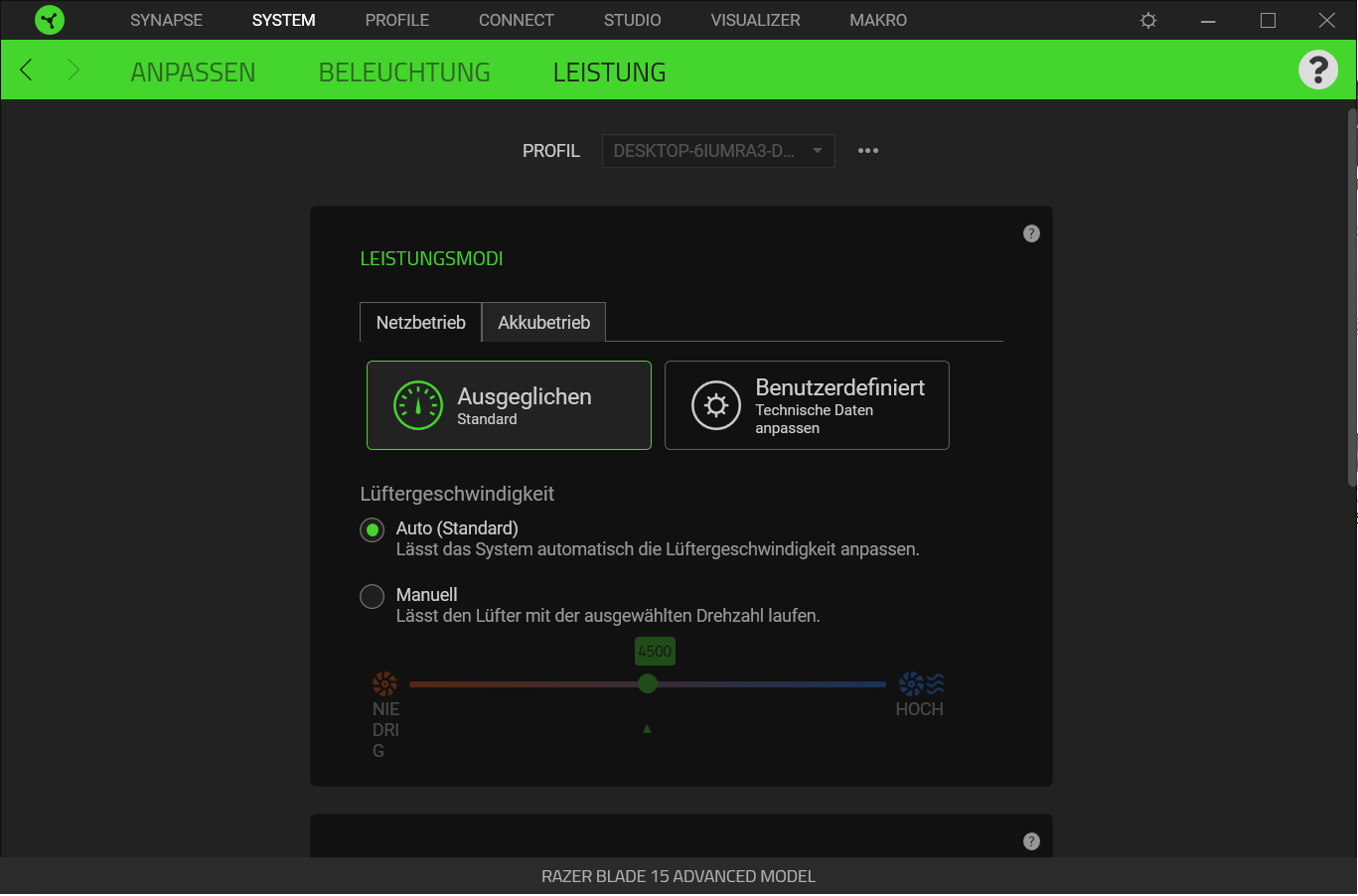Minimize the Razer Synapse window

tap(1208, 20)
